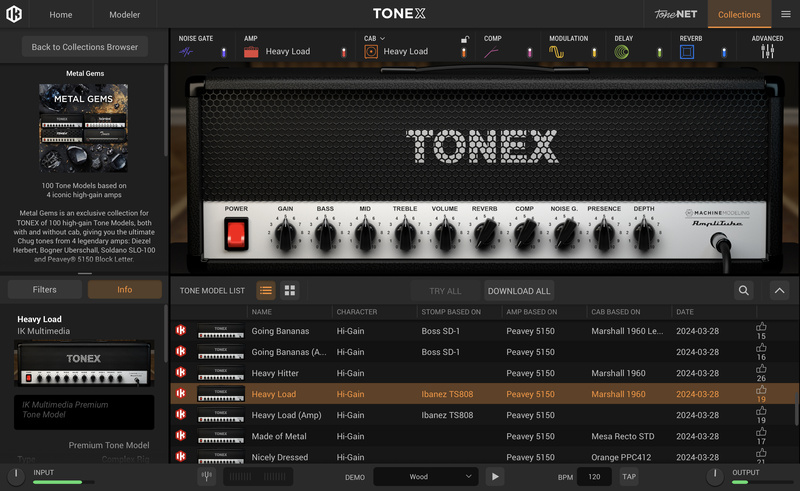800x491 pixels.
Task: Expand the CAB dropdown chevron
Action: click(x=383, y=39)
